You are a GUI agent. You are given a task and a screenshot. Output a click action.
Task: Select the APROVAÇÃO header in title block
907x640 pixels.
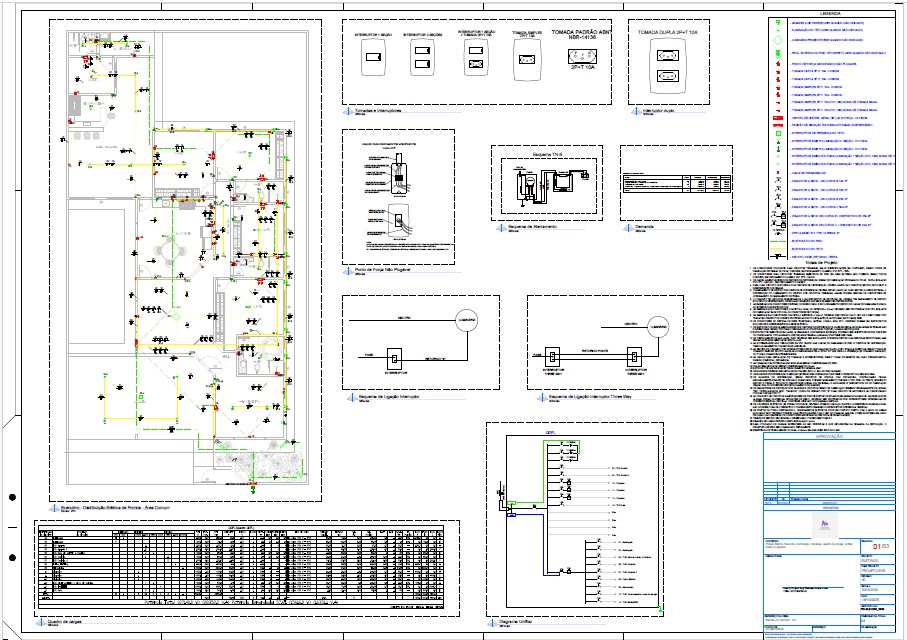click(x=829, y=437)
